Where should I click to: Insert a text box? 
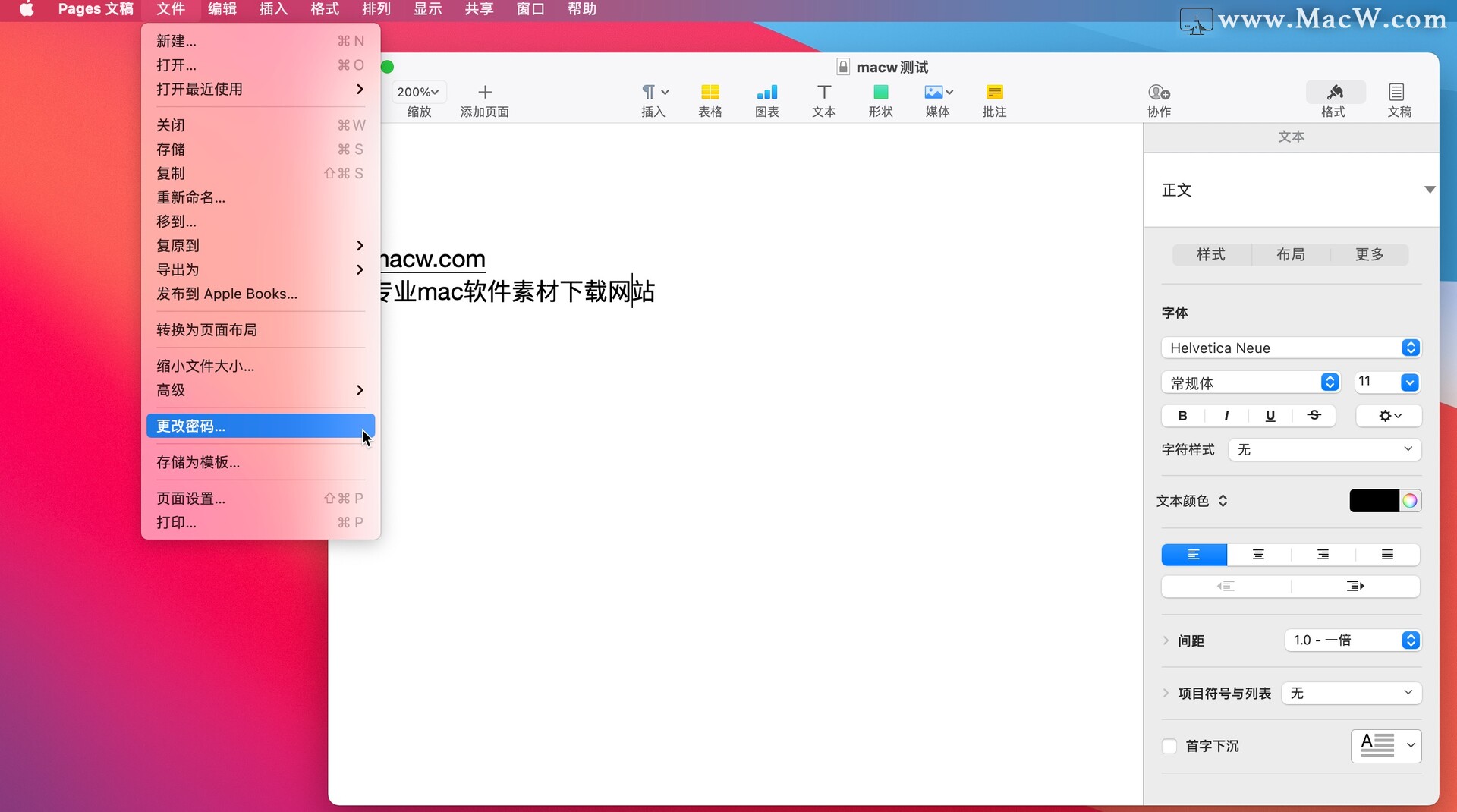(x=823, y=99)
